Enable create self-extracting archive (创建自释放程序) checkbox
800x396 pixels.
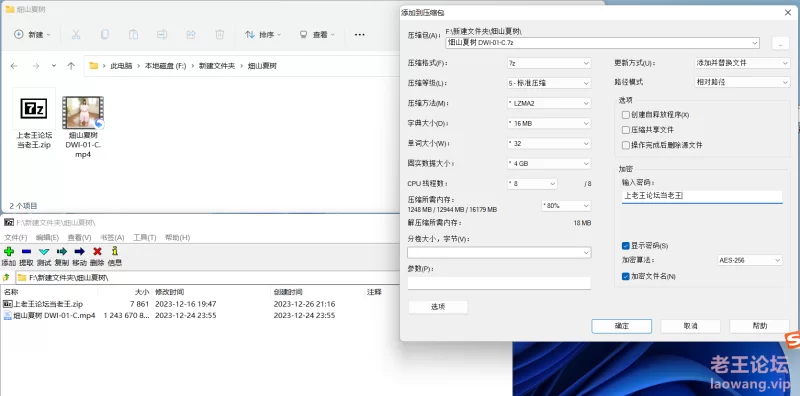626,115
